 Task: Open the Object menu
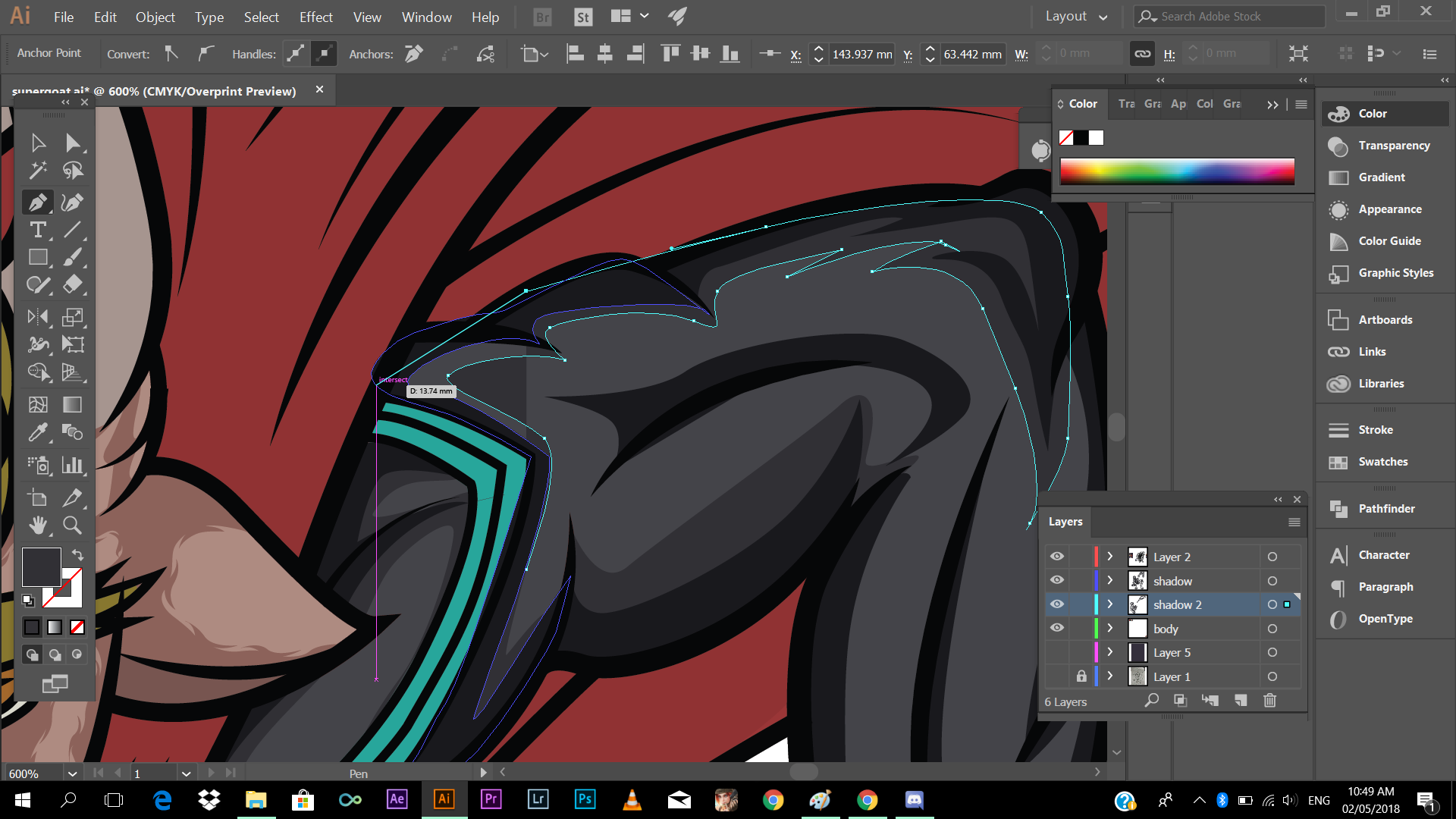click(x=155, y=17)
